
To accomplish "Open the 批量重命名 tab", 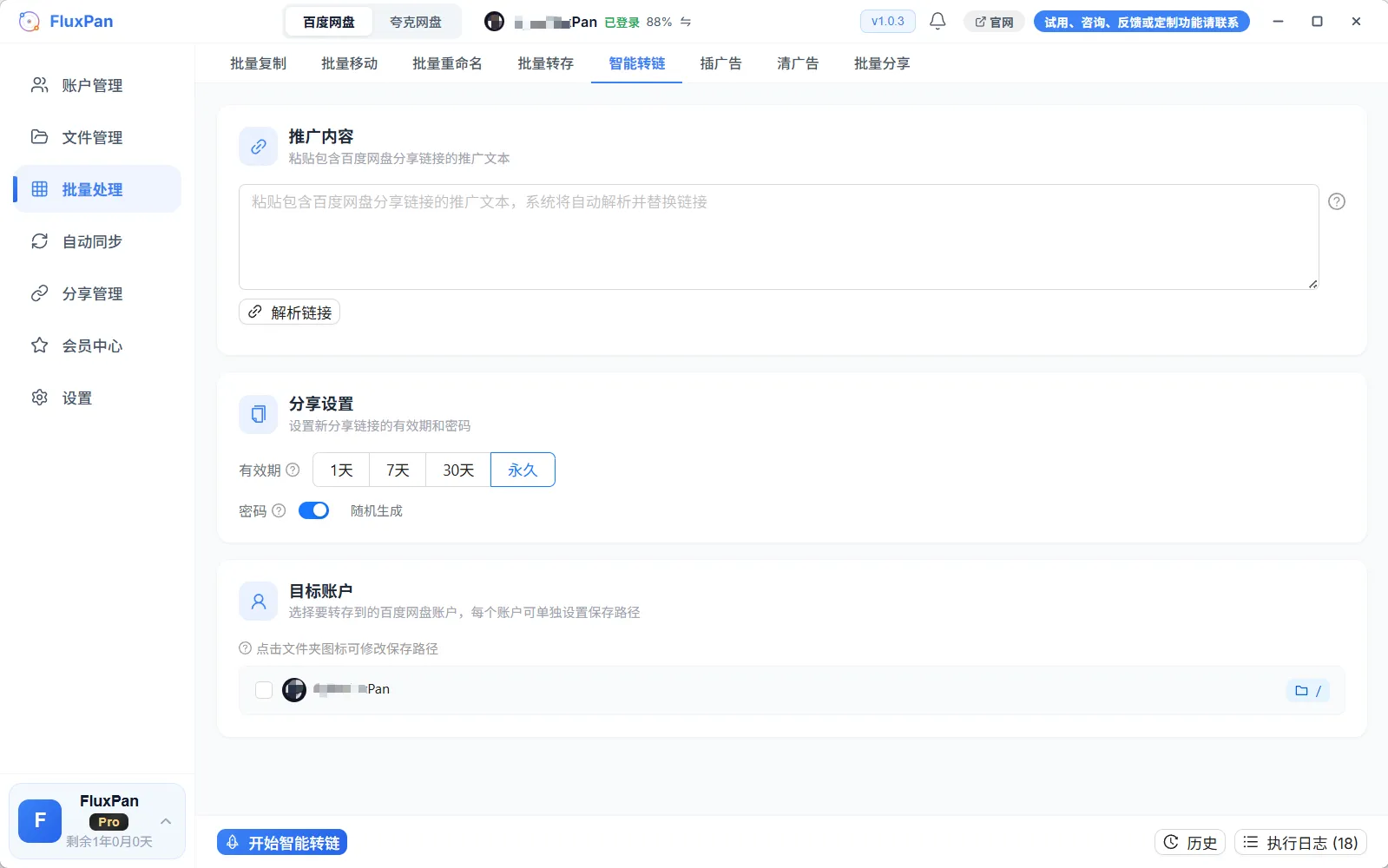I will (447, 63).
